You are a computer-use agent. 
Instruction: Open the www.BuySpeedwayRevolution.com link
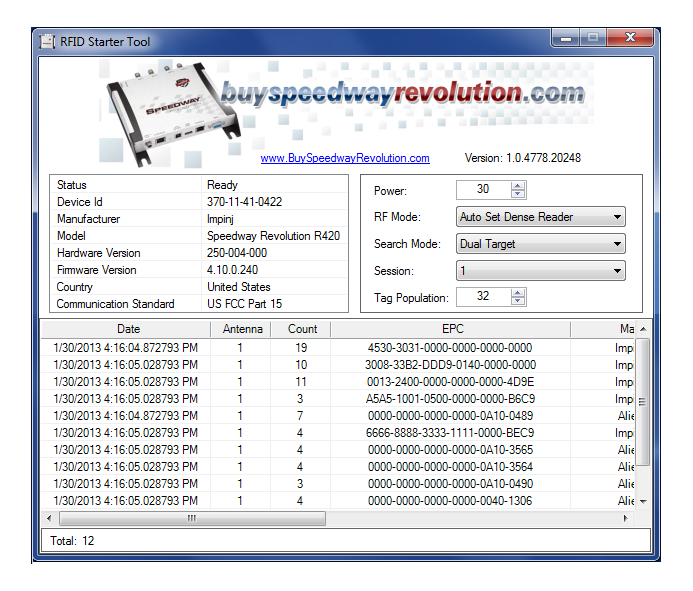pos(345,158)
